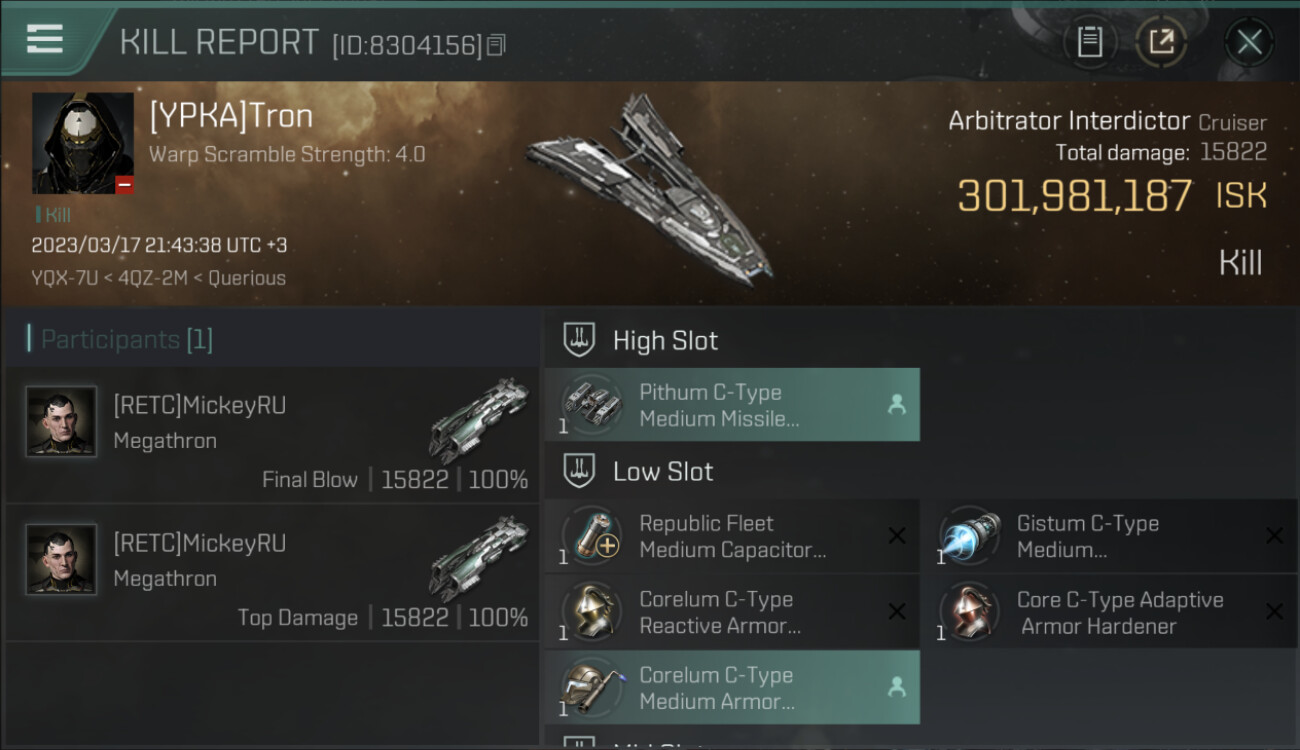Open the hamburger menu icon
Image resolution: width=1300 pixels, height=750 pixels.
tap(45, 40)
